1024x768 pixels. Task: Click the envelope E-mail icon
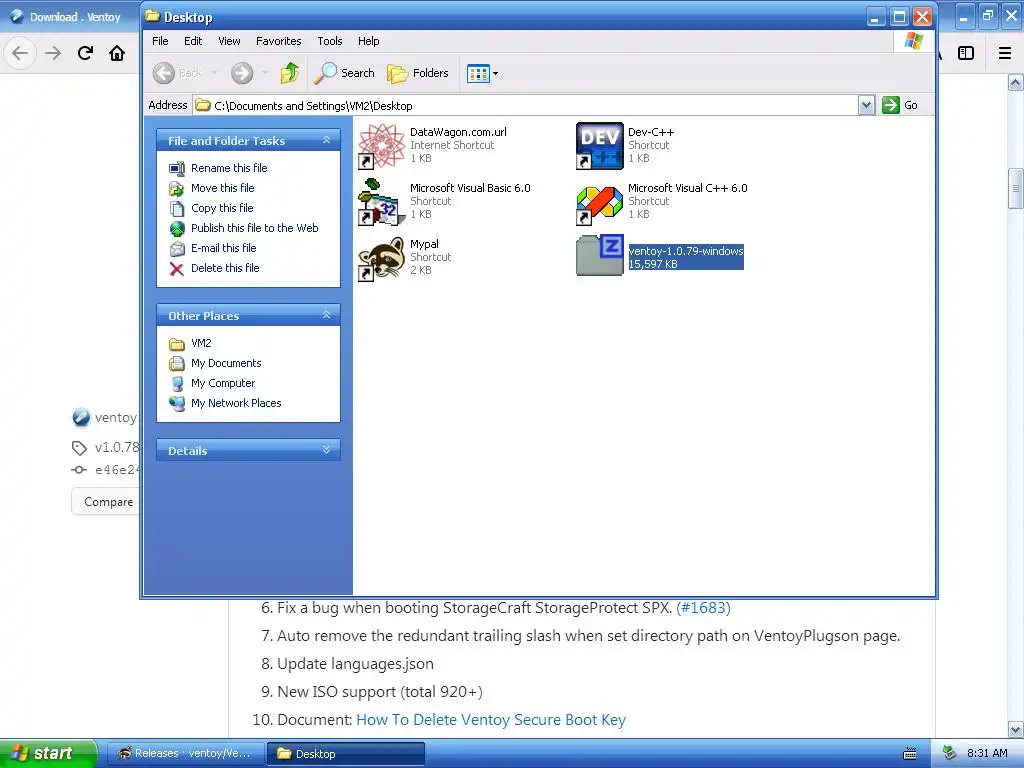pos(177,249)
